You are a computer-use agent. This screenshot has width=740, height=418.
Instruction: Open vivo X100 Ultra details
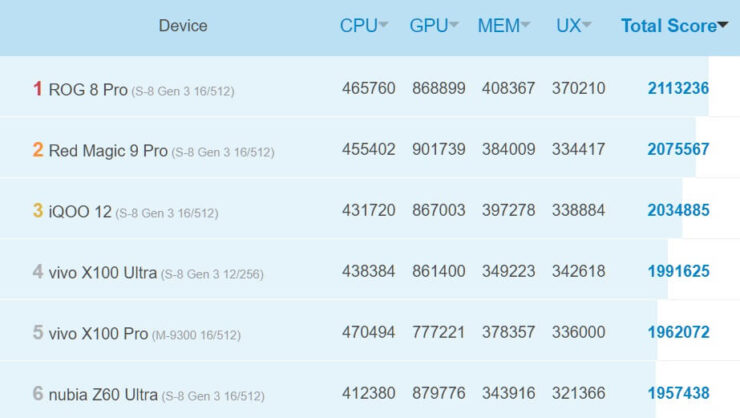pos(103,272)
